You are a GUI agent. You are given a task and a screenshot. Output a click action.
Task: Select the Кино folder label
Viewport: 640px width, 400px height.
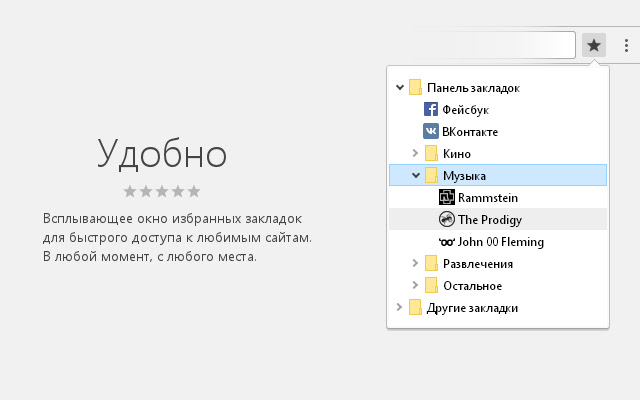coord(457,154)
